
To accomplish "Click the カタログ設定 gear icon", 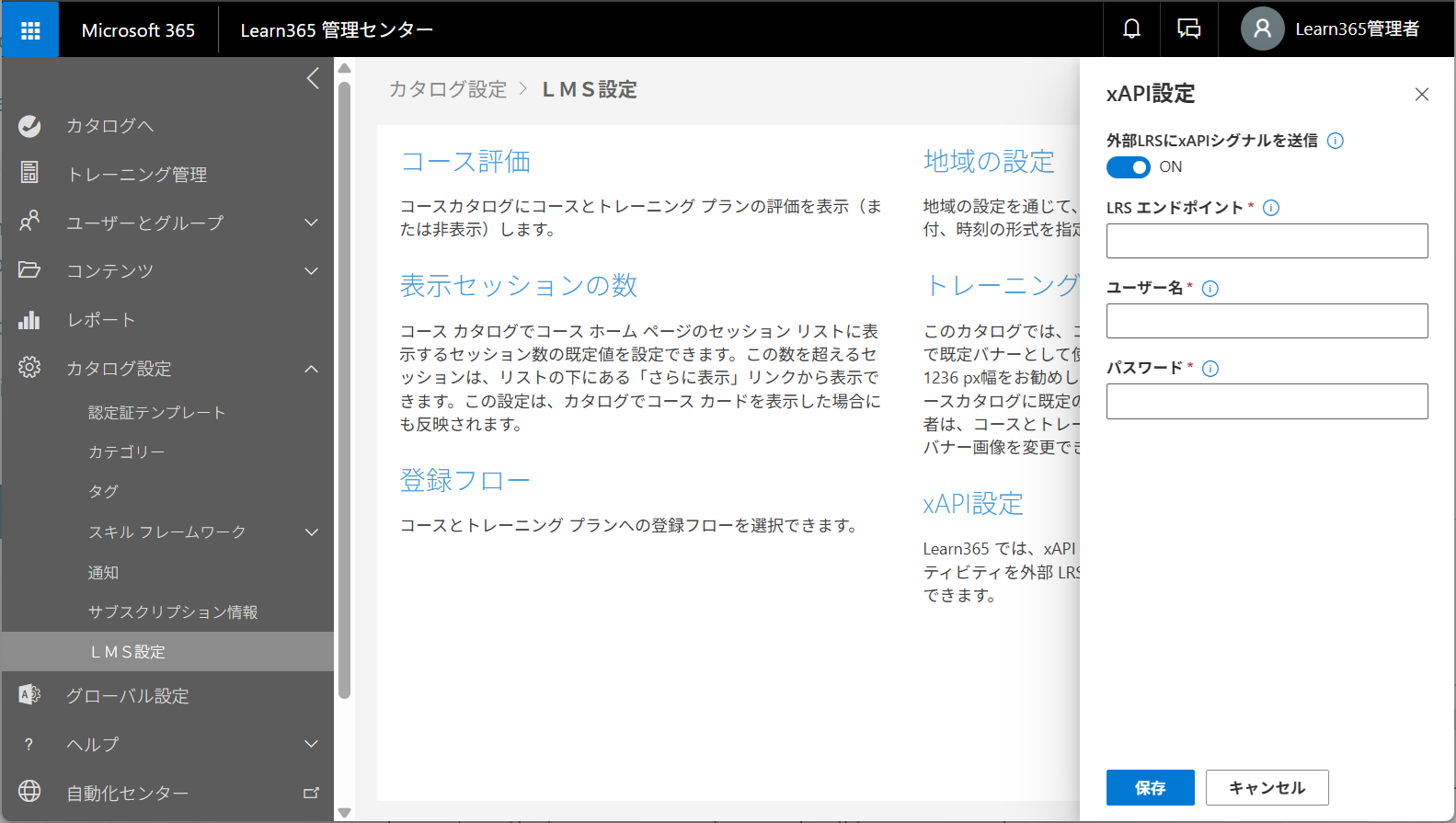I will 29,368.
